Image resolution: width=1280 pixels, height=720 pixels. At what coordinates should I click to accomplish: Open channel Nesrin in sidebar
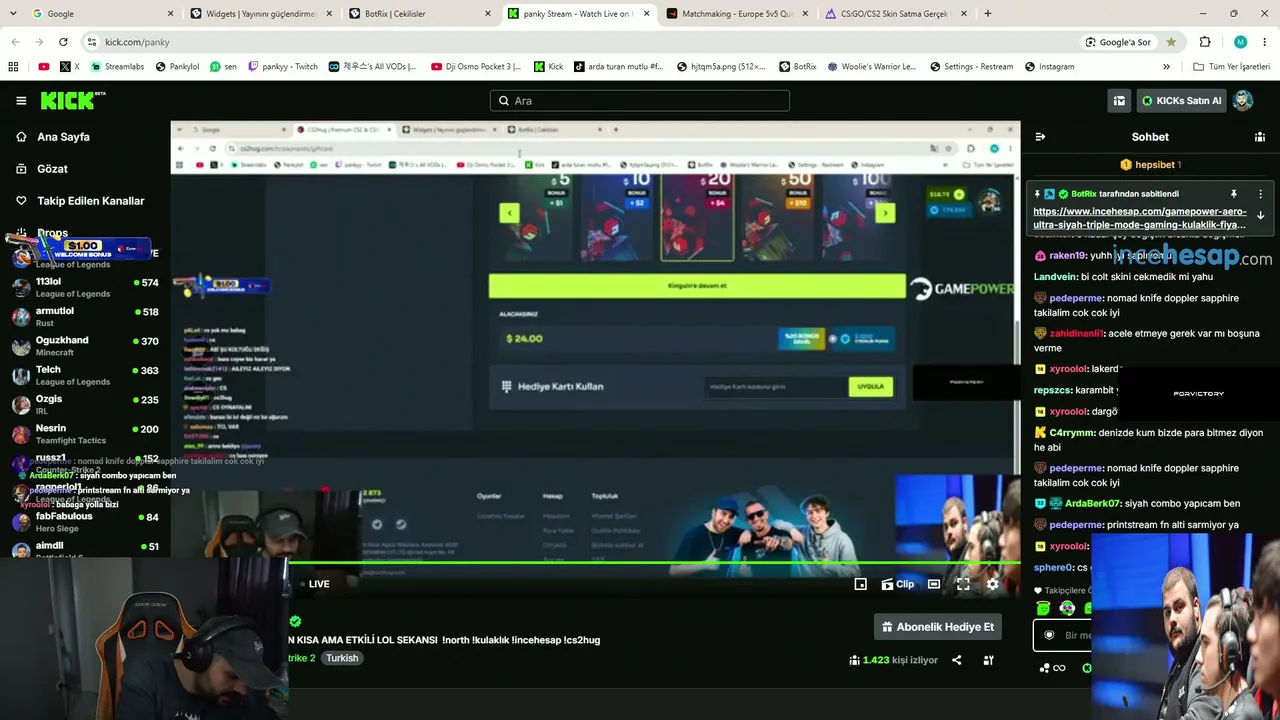click(85, 433)
